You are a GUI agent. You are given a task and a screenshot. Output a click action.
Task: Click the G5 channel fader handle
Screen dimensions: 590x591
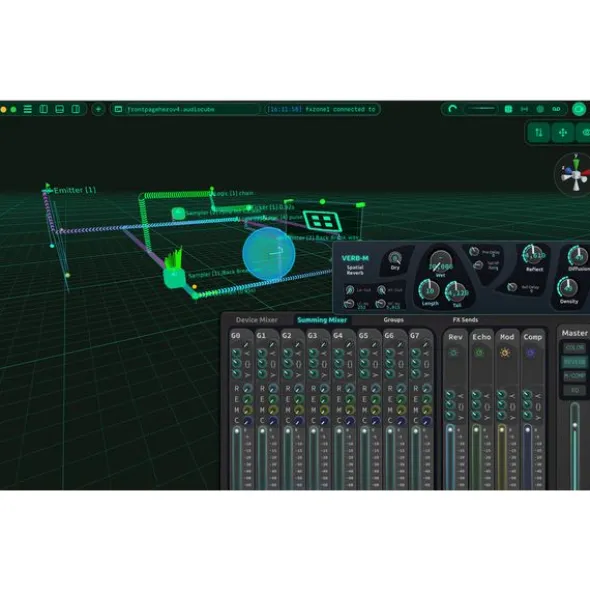coord(365,431)
